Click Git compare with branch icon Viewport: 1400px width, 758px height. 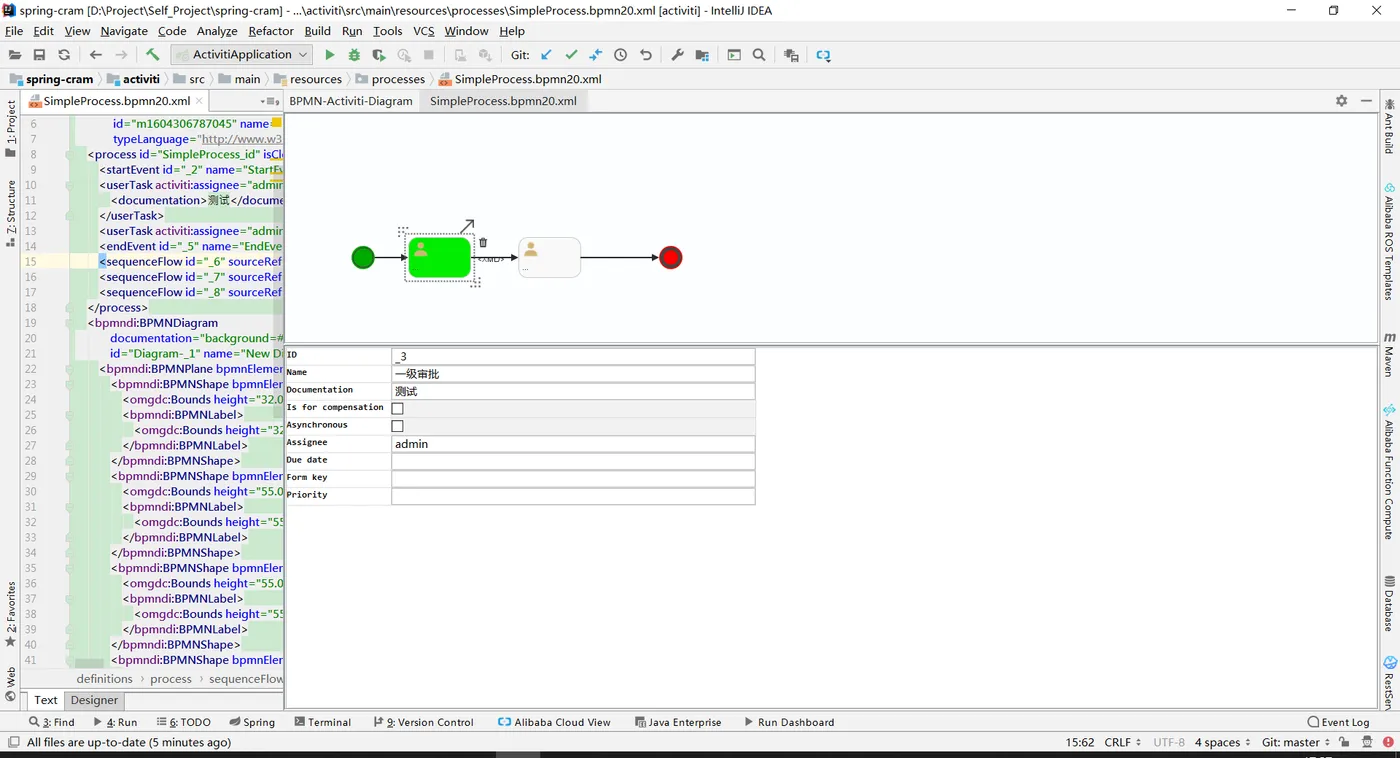[596, 55]
